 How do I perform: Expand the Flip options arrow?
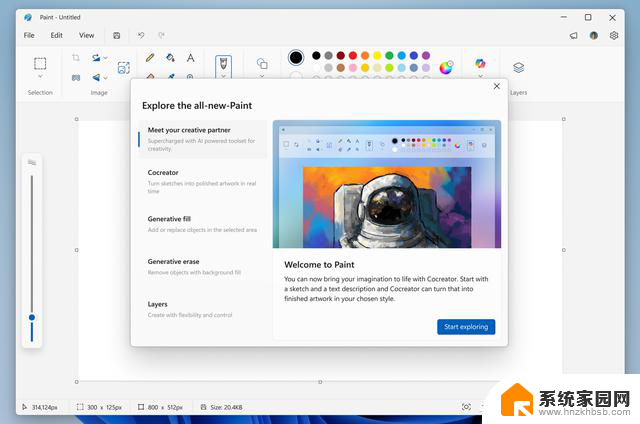[x=105, y=78]
